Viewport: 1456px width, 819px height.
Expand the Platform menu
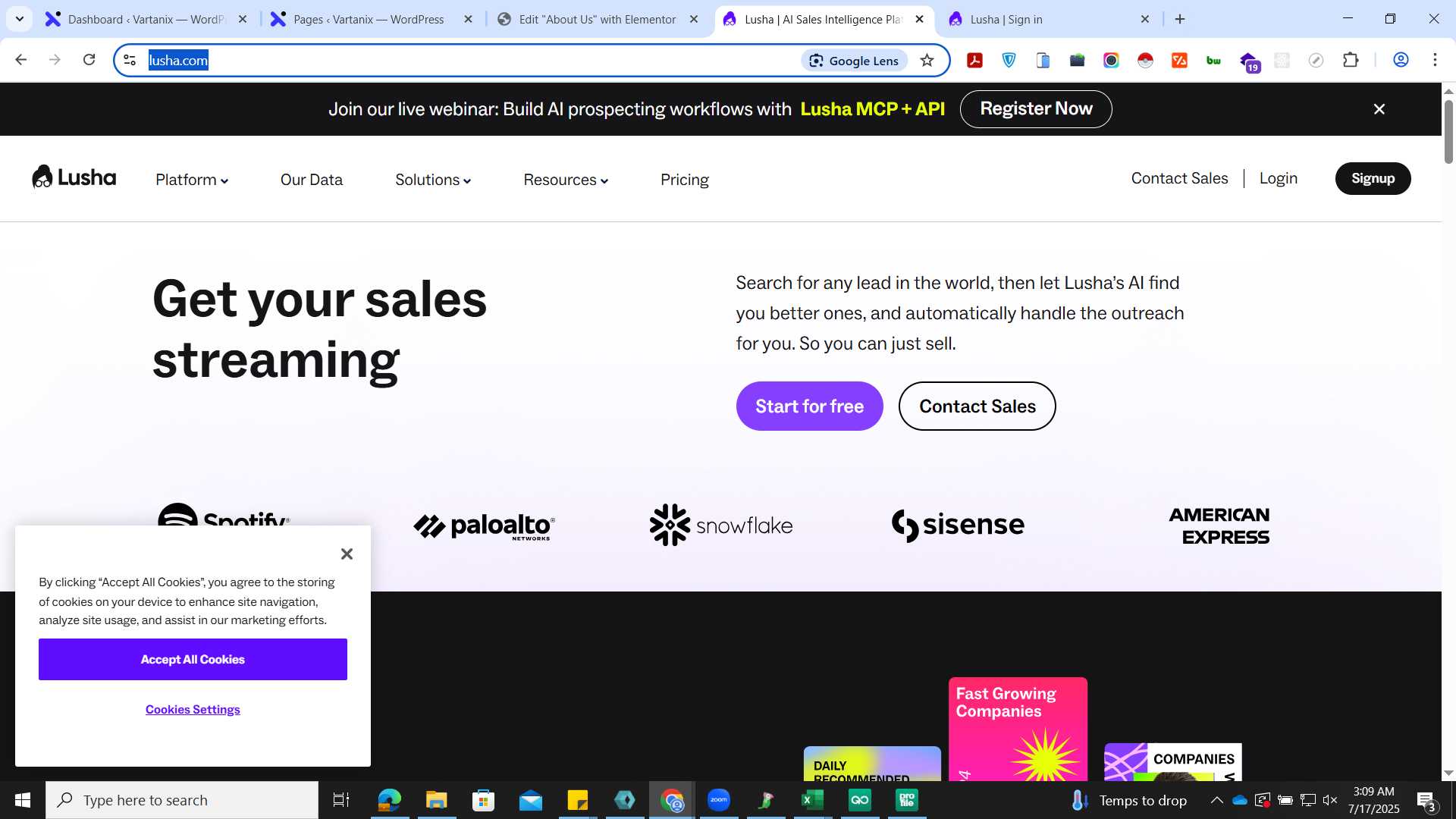[192, 180]
